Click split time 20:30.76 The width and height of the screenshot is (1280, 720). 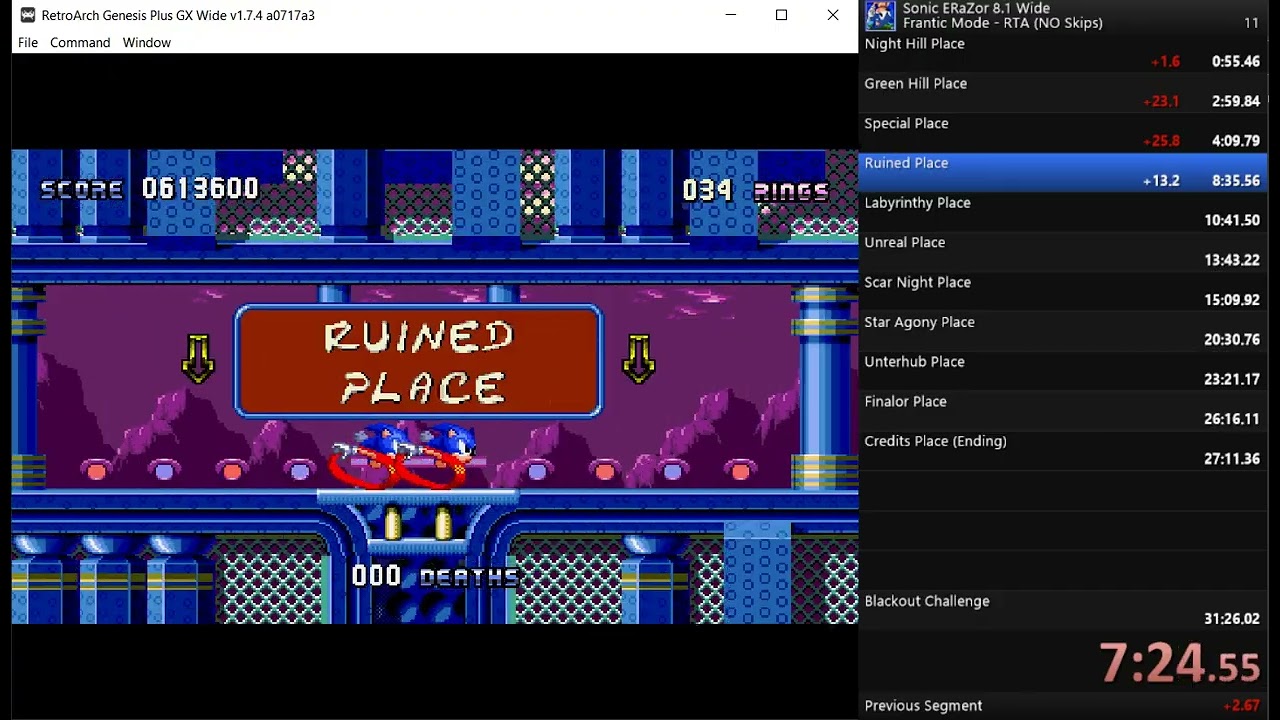coord(1232,340)
